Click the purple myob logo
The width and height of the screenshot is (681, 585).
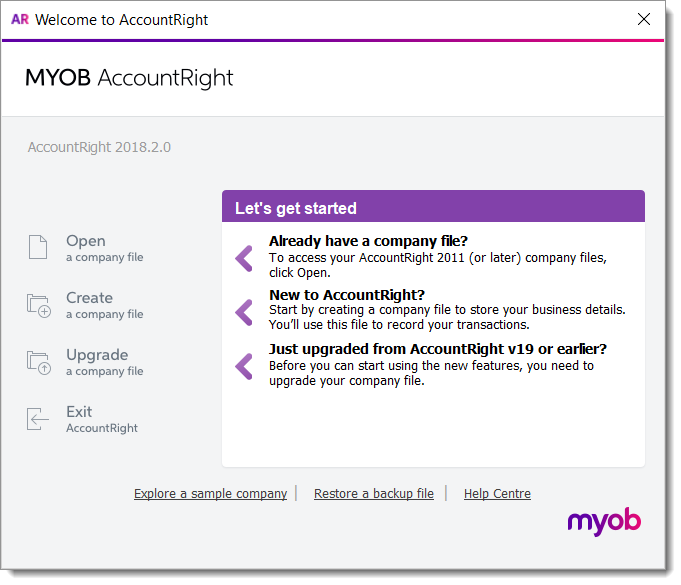pyautogui.click(x=604, y=521)
